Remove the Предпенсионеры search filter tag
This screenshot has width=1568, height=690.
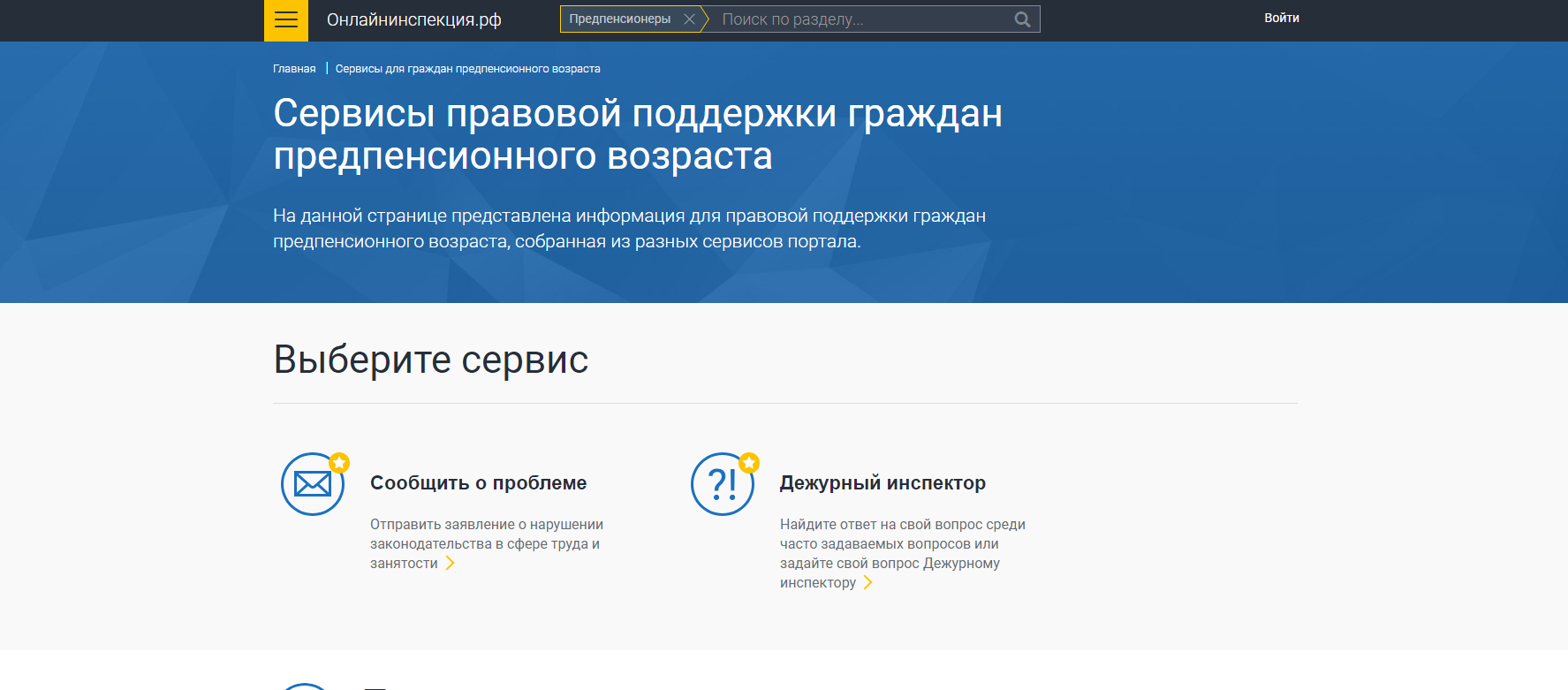(689, 19)
